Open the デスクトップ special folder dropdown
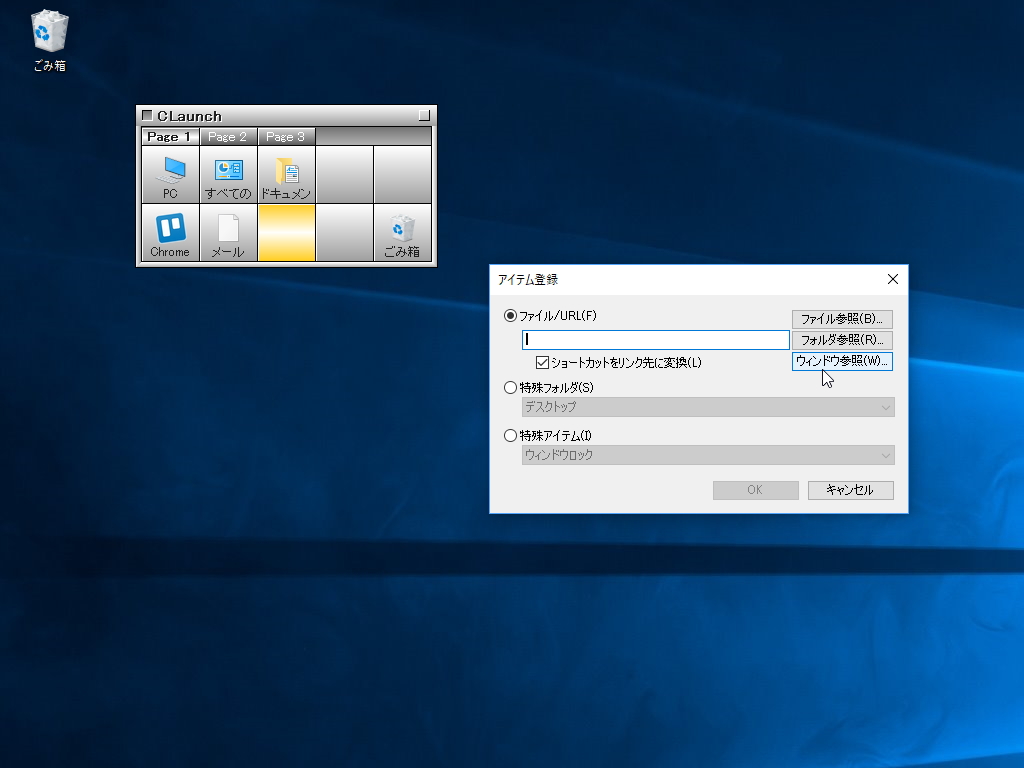Image resolution: width=1024 pixels, height=768 pixels. pyautogui.click(x=706, y=407)
